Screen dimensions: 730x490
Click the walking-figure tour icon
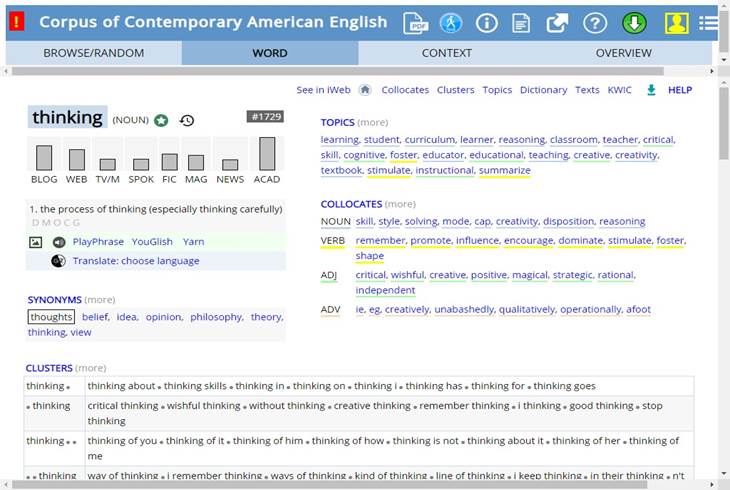[x=451, y=23]
